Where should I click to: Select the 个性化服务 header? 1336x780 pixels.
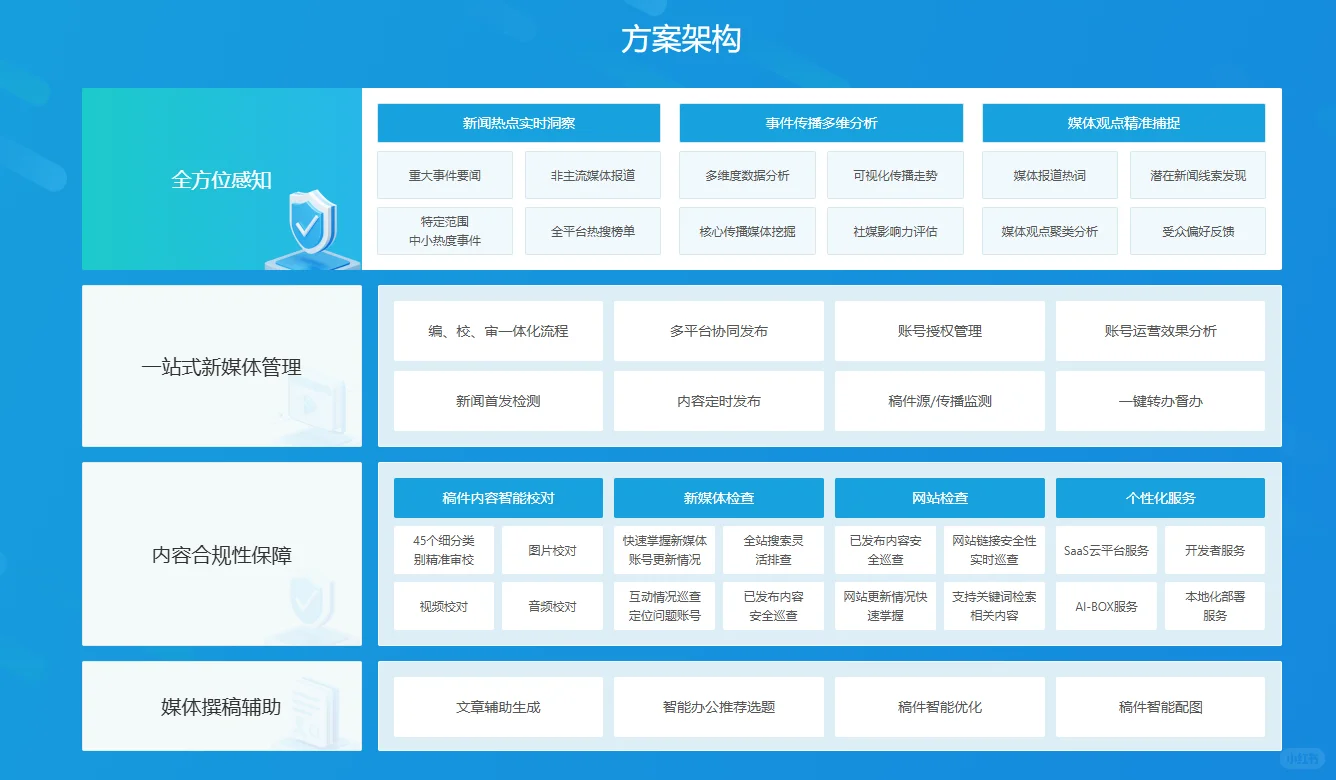pyautogui.click(x=1160, y=497)
